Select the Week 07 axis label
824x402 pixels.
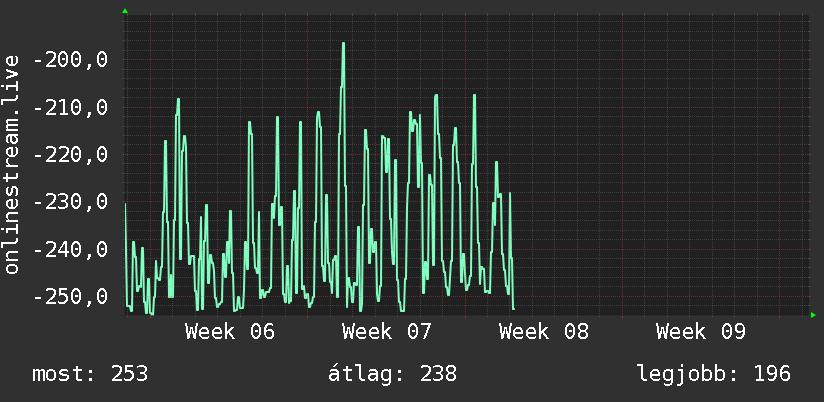point(387,332)
